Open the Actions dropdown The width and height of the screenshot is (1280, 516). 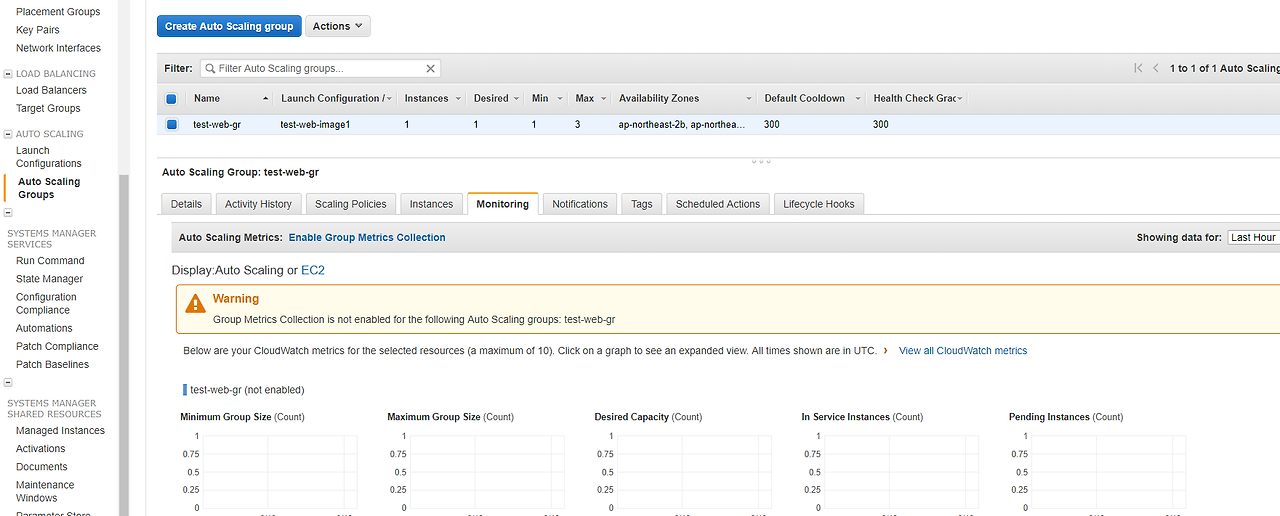pyautogui.click(x=338, y=26)
